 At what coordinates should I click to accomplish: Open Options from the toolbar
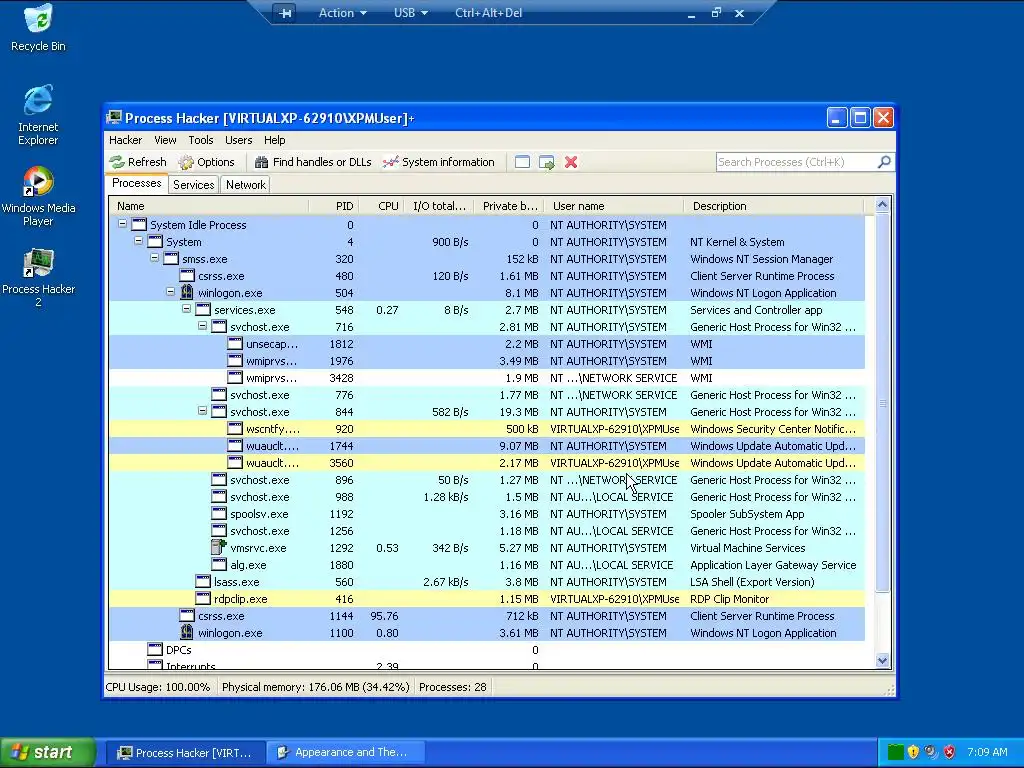coord(206,162)
